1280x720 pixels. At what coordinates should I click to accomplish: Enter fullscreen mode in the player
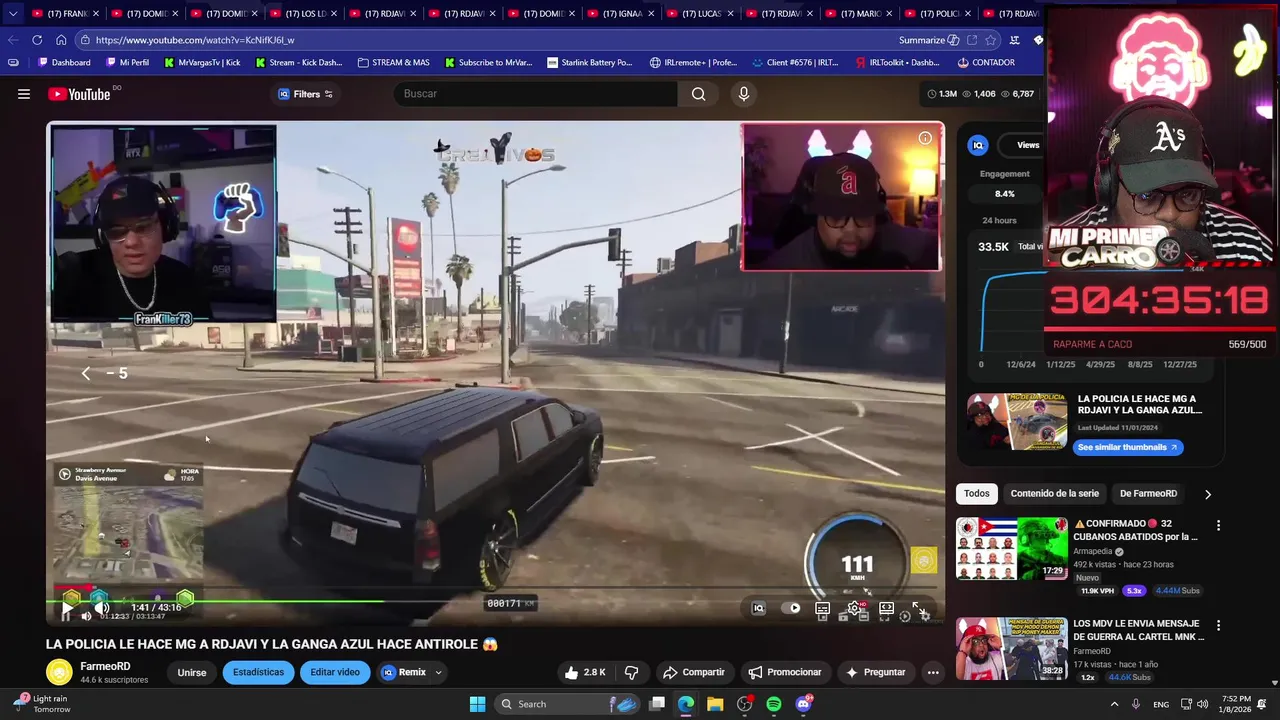[919, 608]
